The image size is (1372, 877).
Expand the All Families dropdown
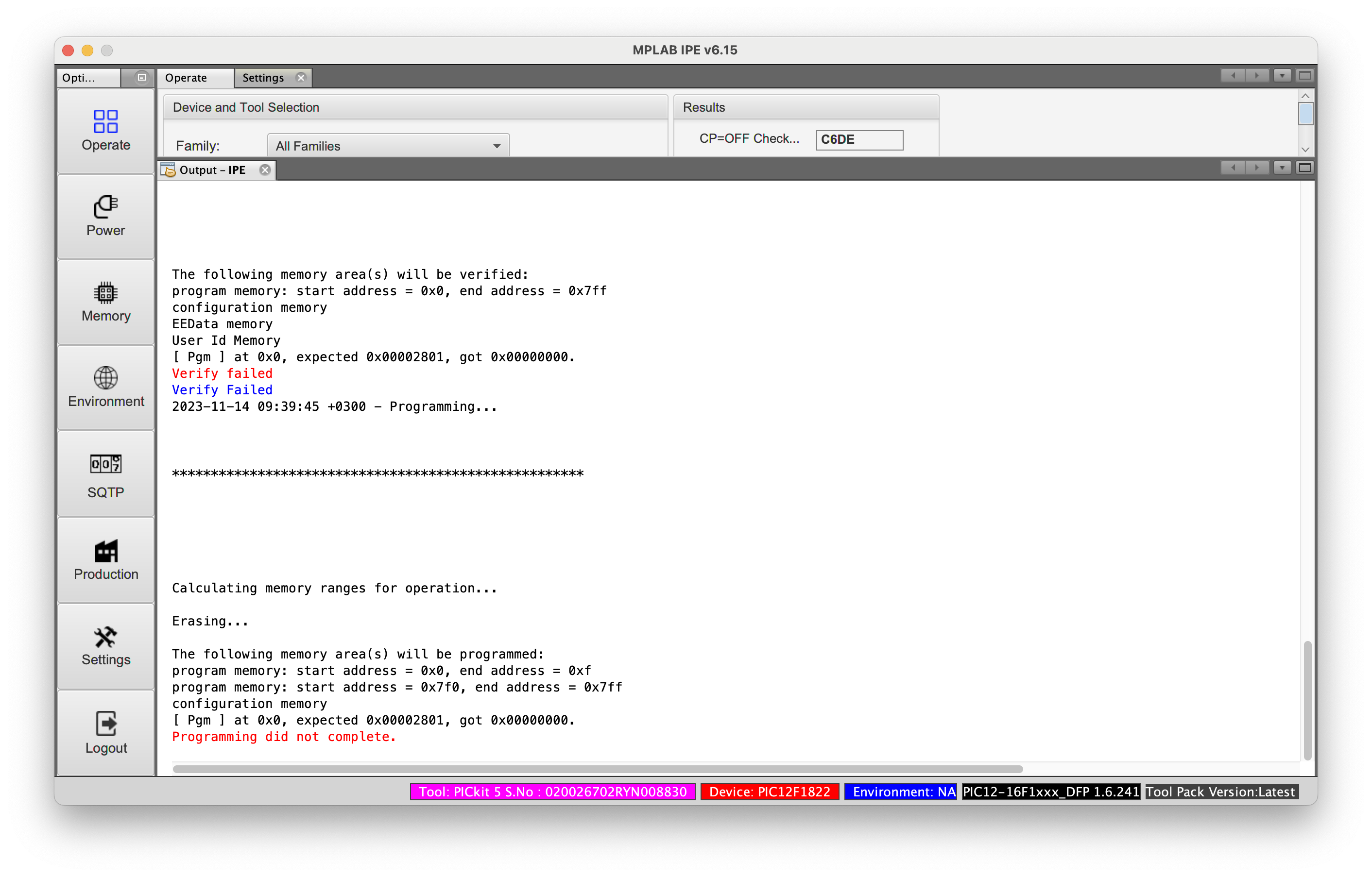(496, 146)
